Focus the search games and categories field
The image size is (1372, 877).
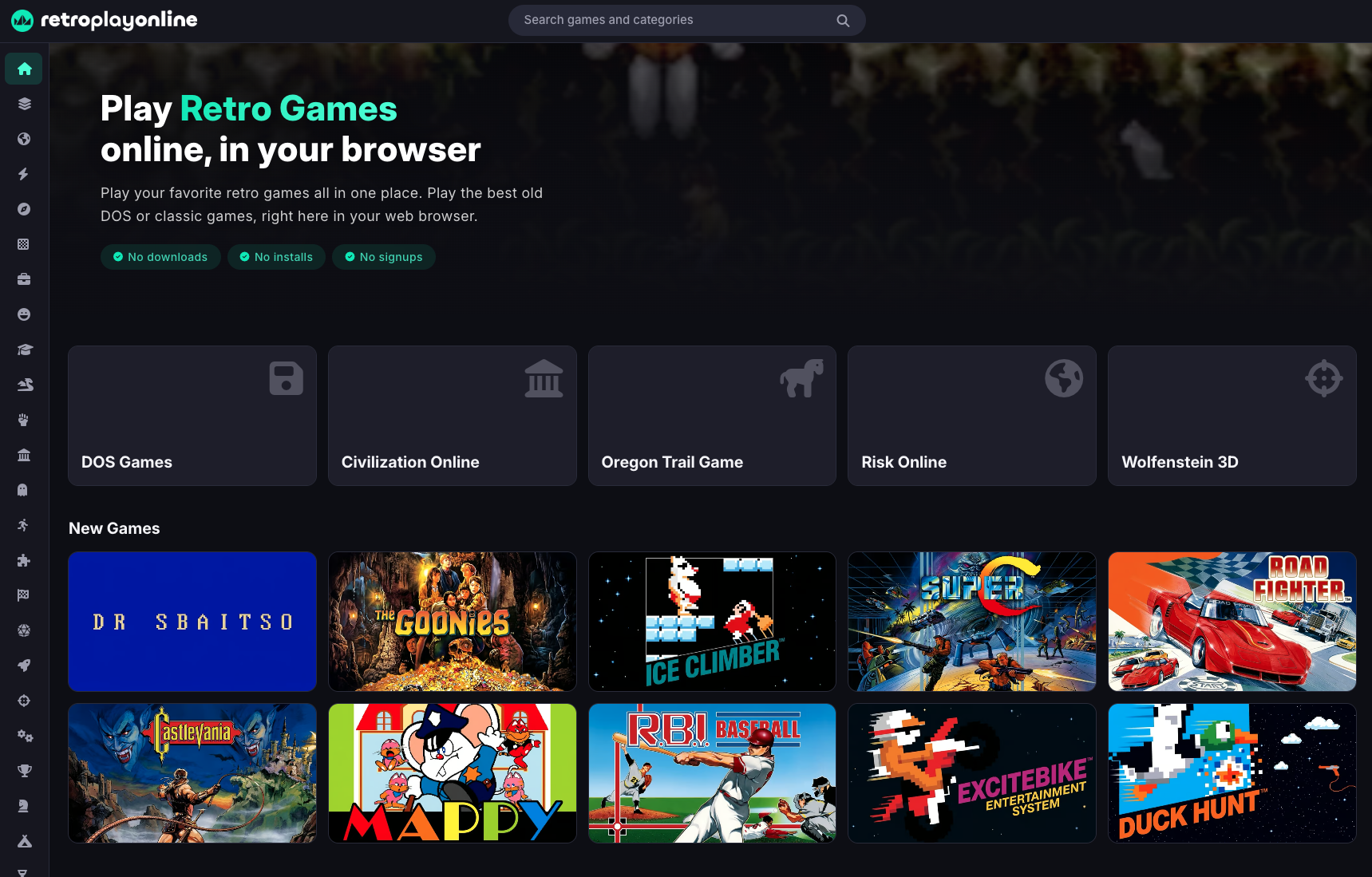coord(686,21)
